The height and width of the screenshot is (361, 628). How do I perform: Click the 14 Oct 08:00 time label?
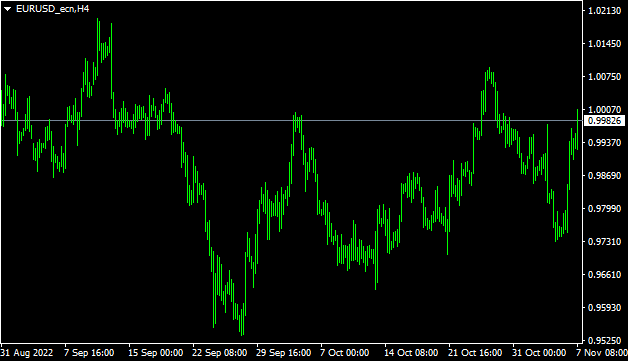click(x=411, y=353)
